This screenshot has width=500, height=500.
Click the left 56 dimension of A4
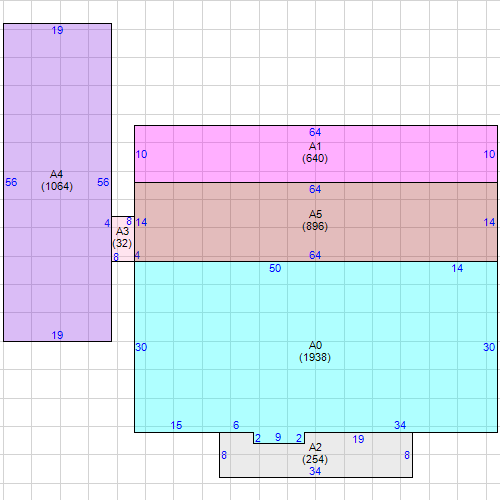click(x=11, y=182)
